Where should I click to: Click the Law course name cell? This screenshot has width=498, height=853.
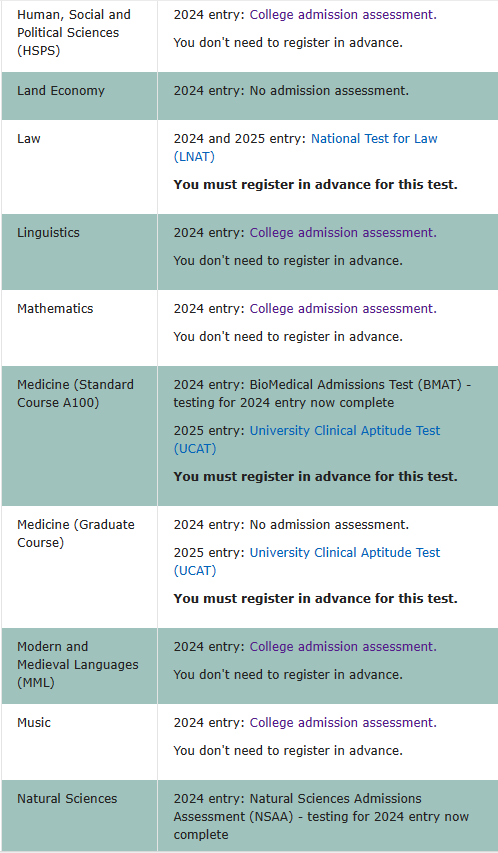[79, 167]
